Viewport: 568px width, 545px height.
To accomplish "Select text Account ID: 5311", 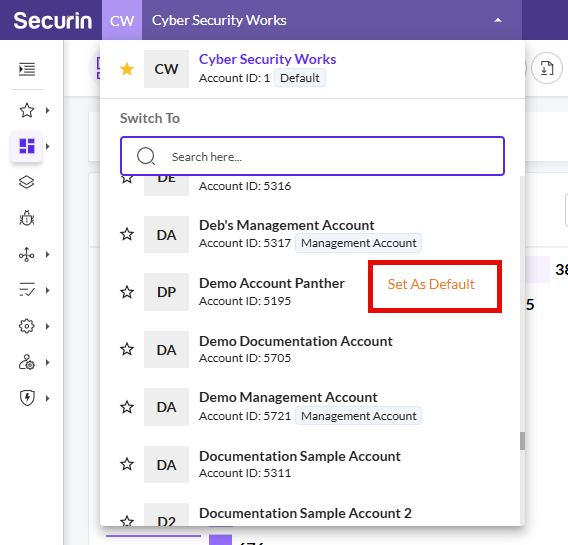I will tap(245, 473).
